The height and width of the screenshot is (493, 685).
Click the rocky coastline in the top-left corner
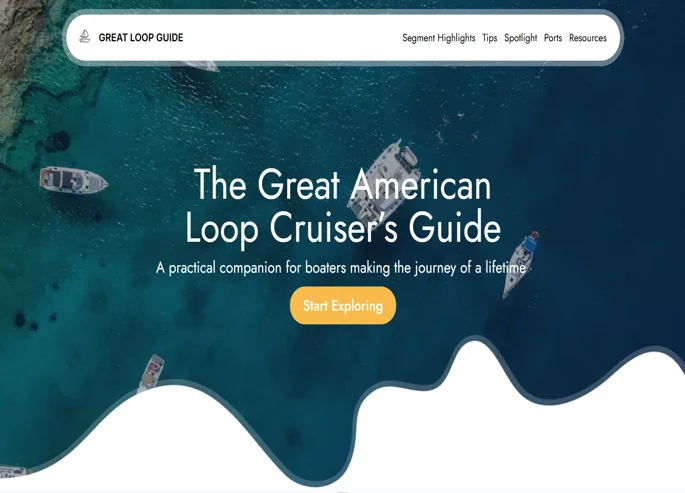(20, 60)
